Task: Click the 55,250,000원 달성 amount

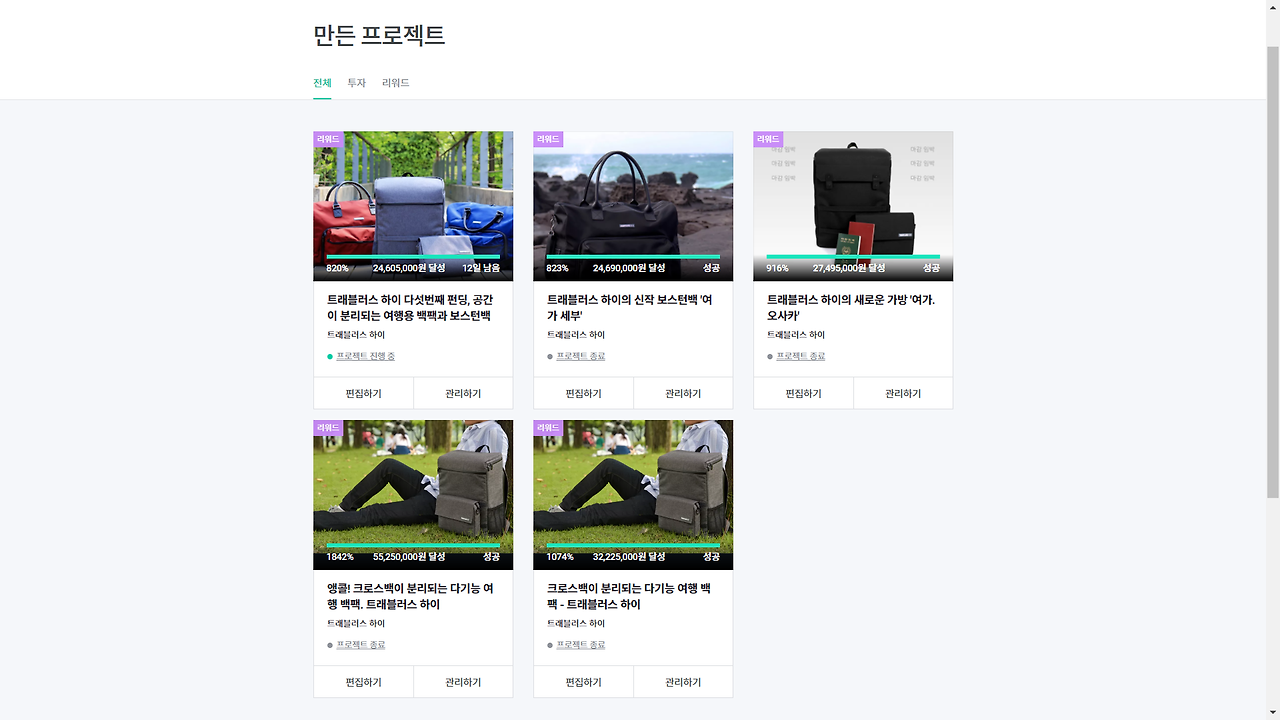Action: 409,557
